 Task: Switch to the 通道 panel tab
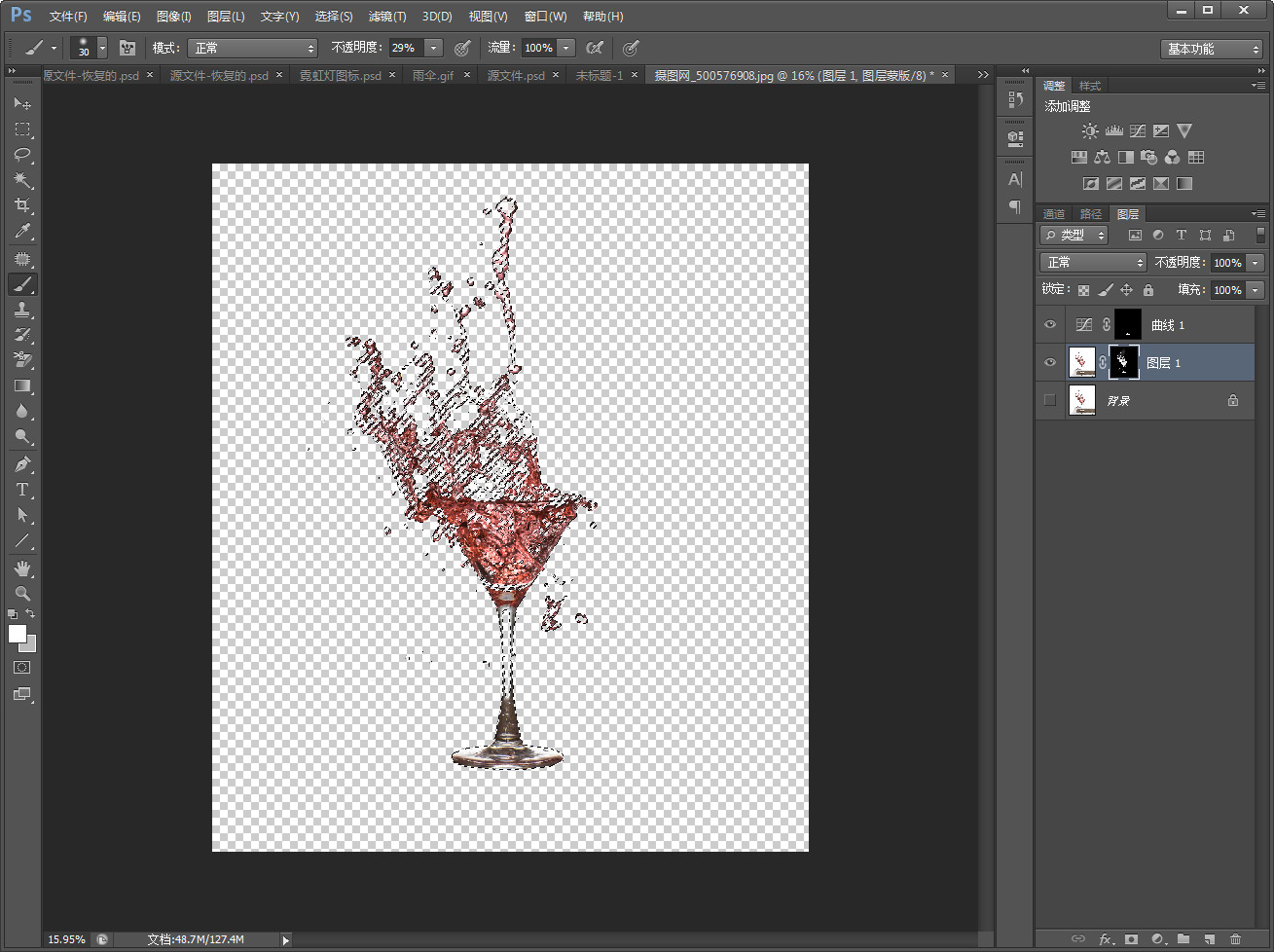click(1054, 214)
